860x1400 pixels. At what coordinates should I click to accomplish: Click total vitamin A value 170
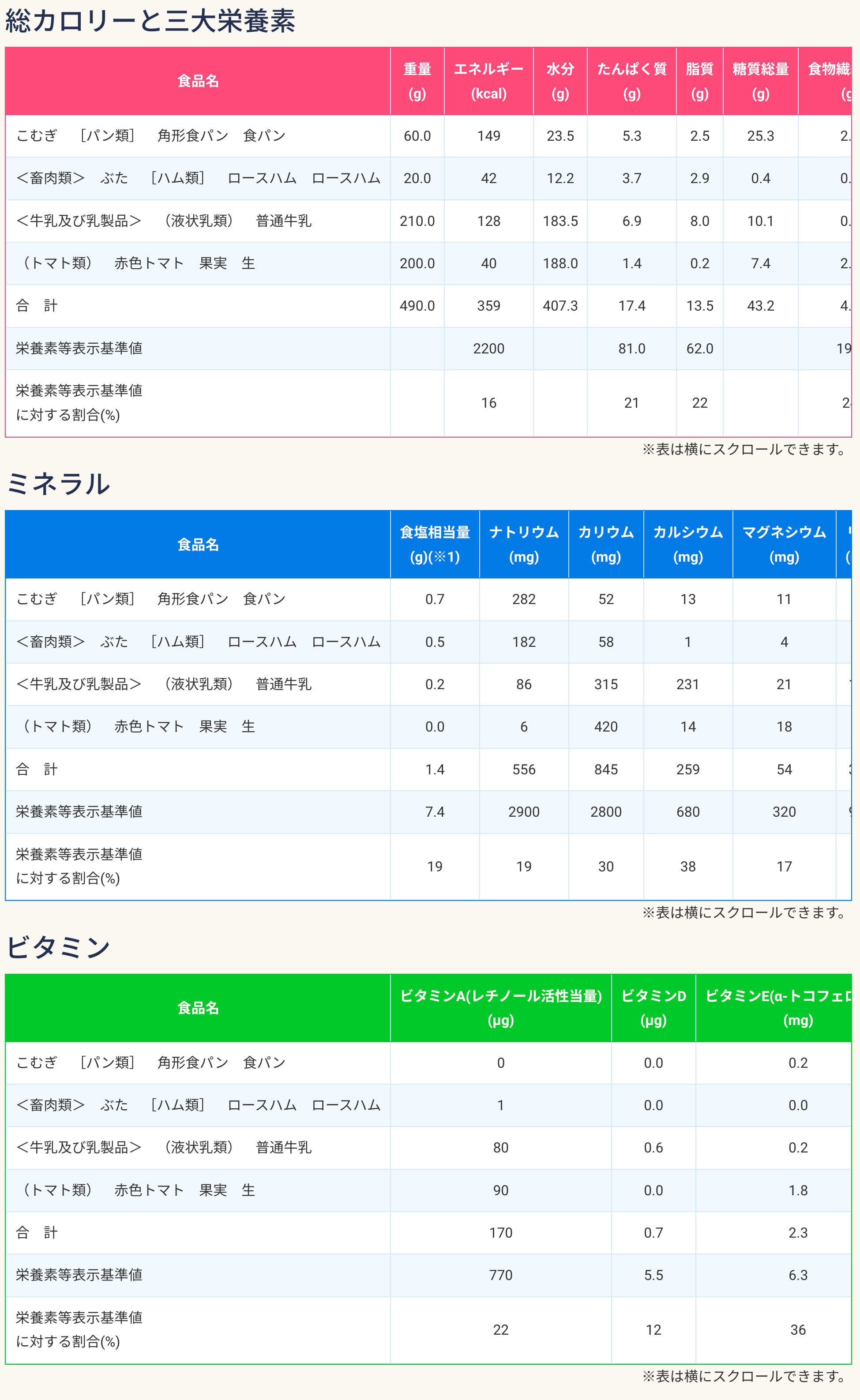(x=501, y=1233)
